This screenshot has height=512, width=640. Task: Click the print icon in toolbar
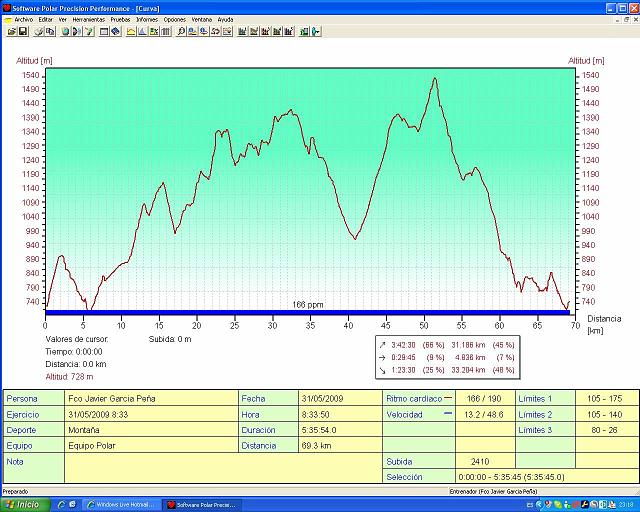(38, 31)
